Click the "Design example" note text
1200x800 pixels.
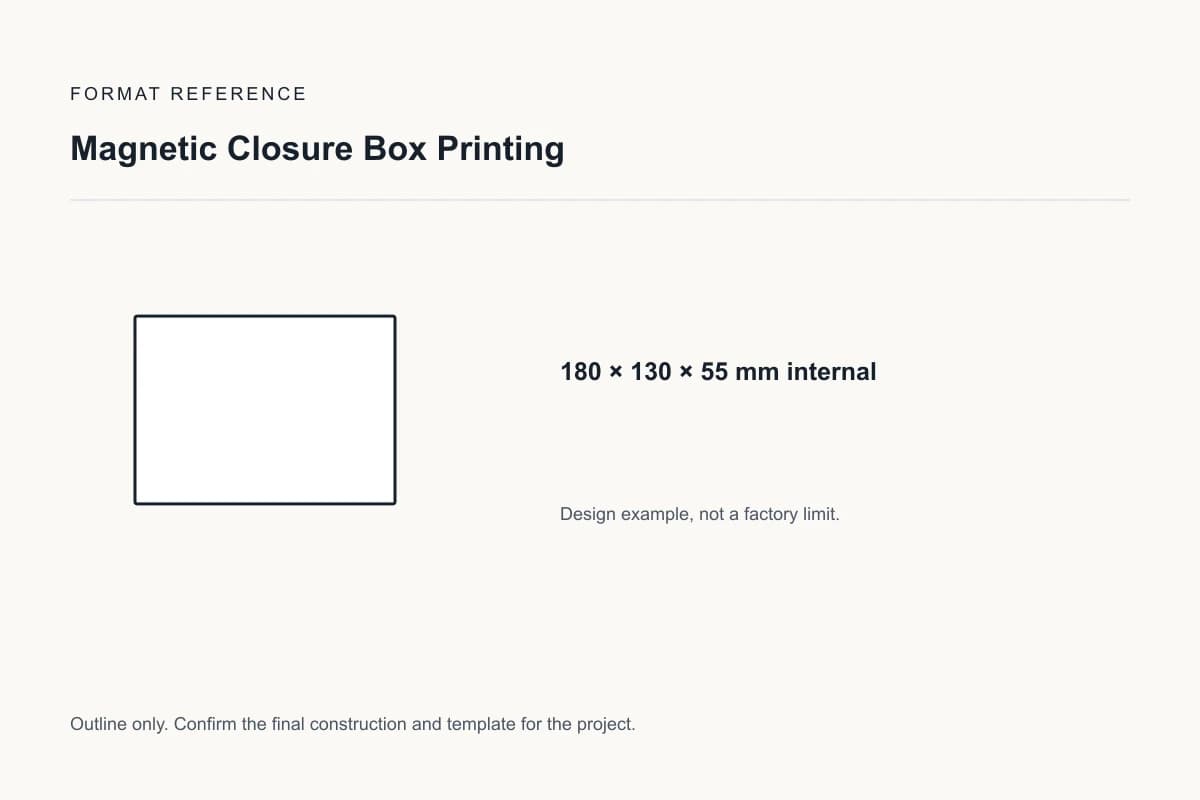[x=624, y=515]
